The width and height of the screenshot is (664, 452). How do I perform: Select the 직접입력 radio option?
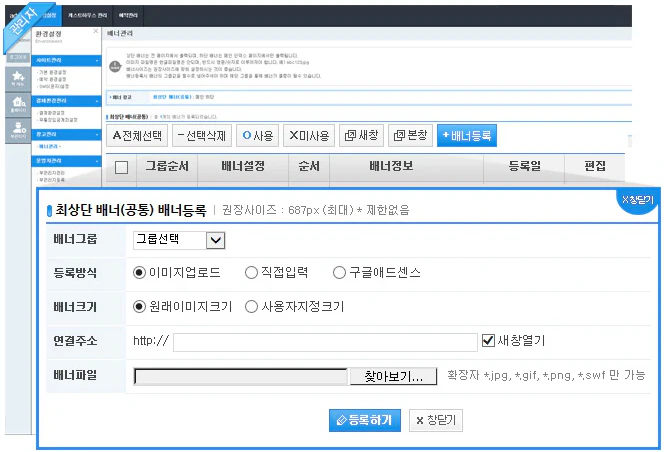point(251,272)
